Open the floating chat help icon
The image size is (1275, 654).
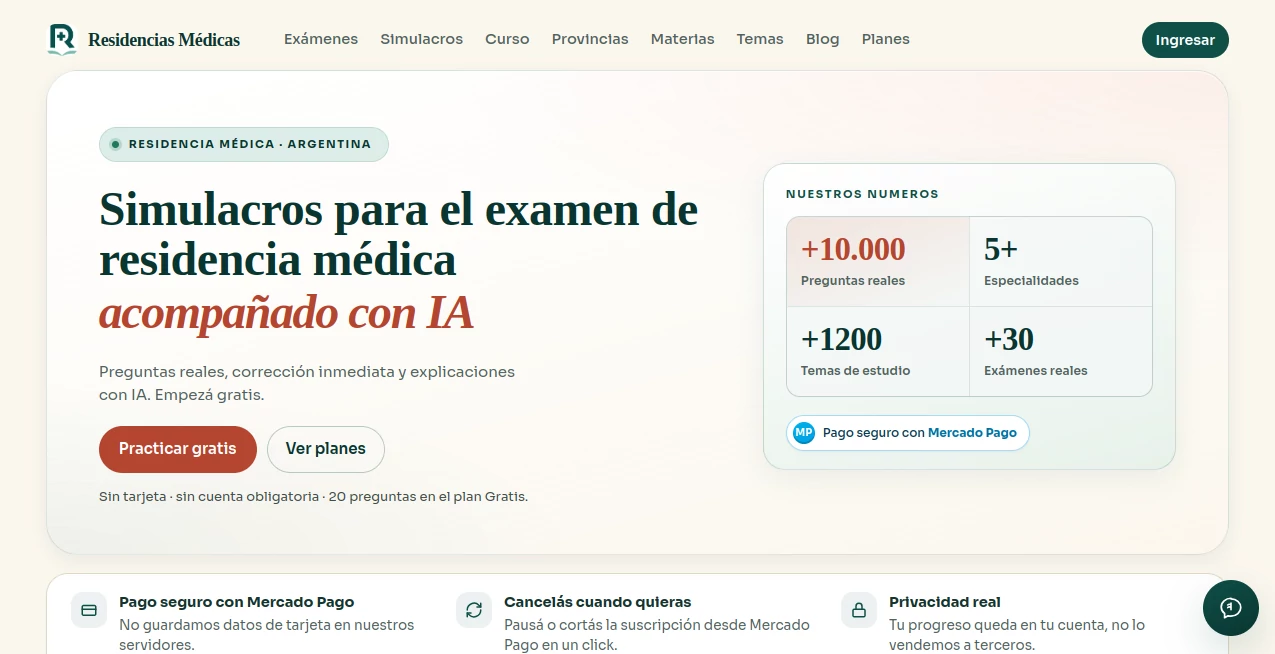tap(1231, 608)
